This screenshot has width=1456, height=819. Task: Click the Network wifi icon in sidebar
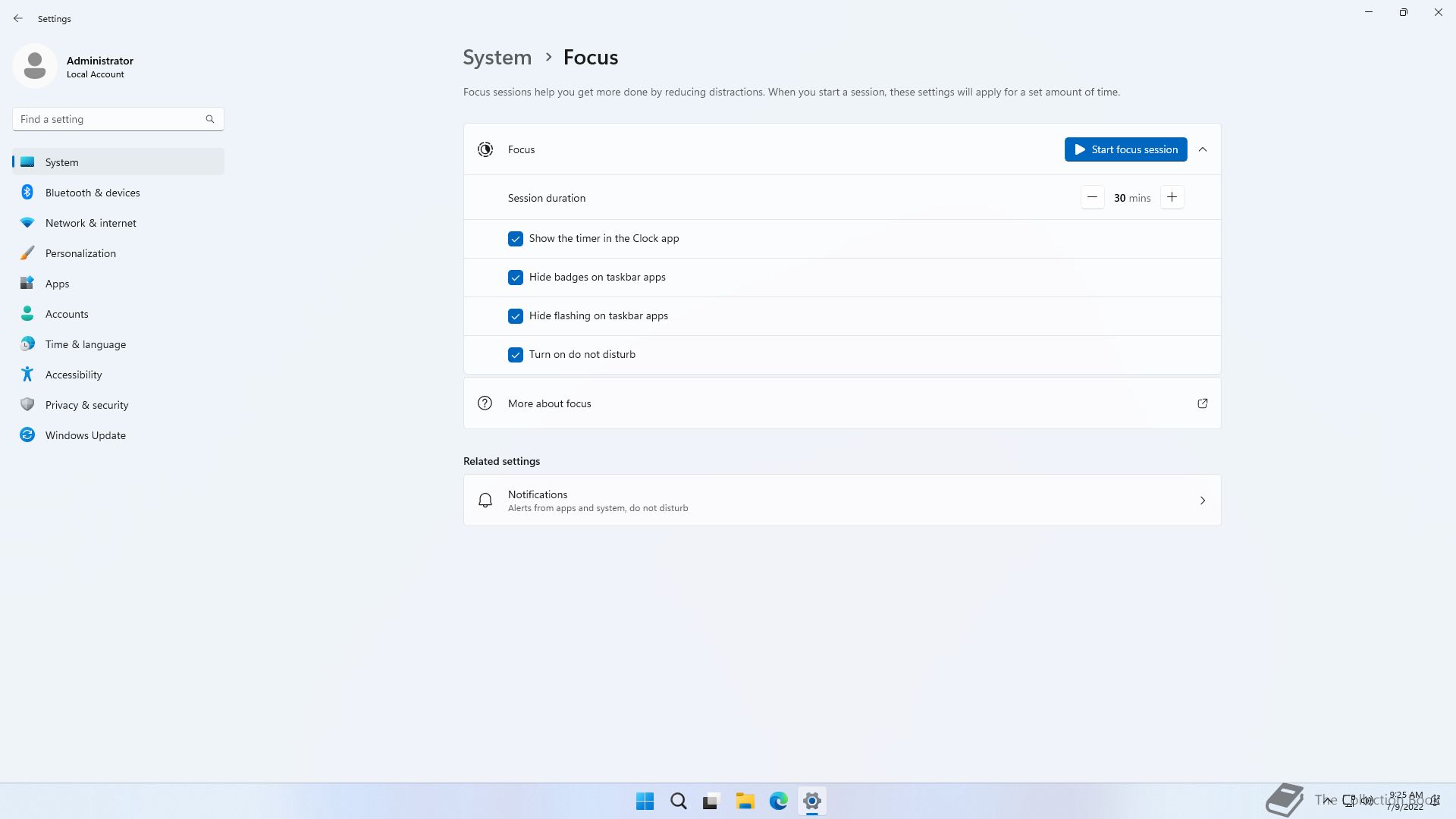pyautogui.click(x=27, y=222)
